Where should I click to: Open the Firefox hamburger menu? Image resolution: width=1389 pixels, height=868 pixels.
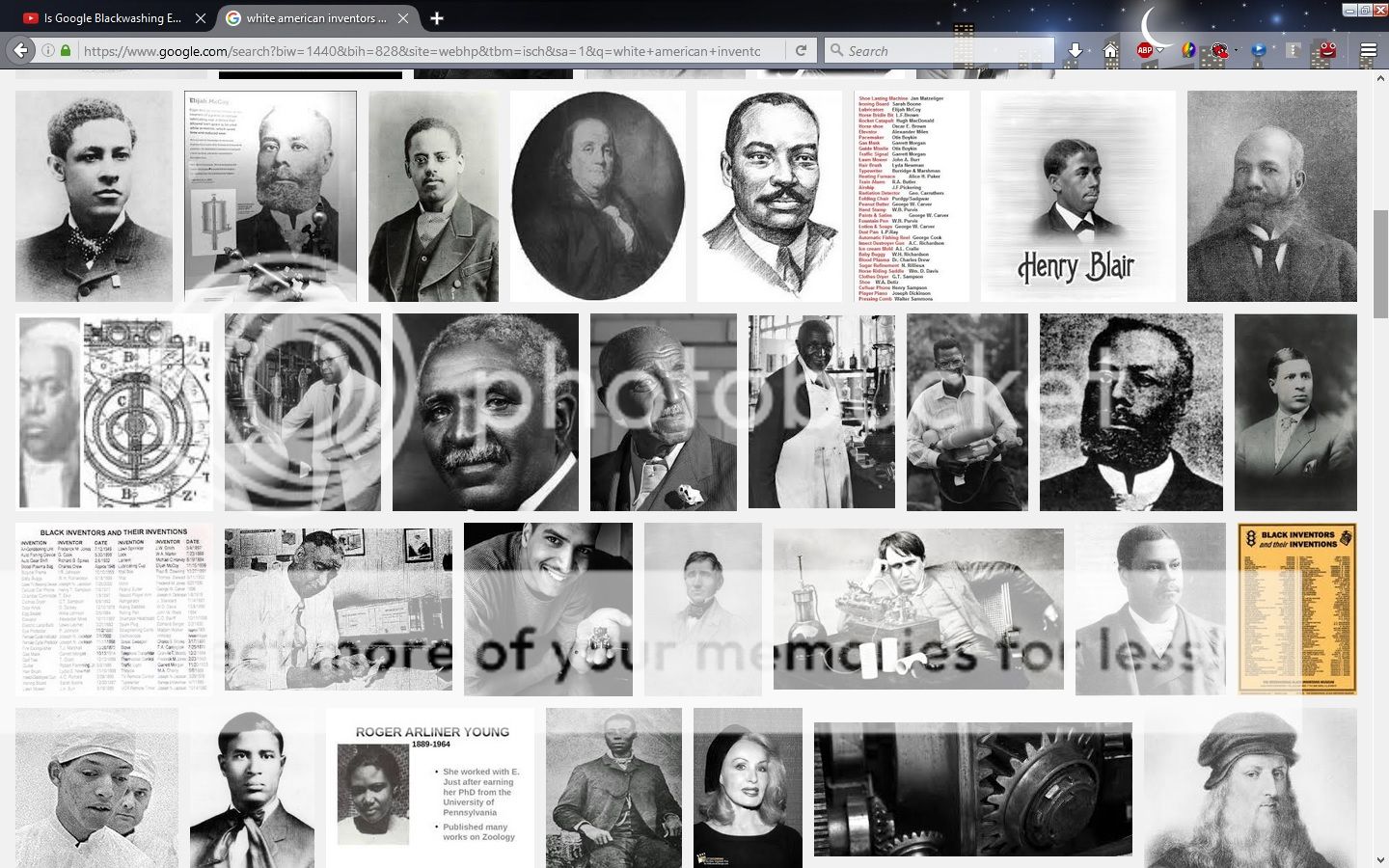point(1368,50)
